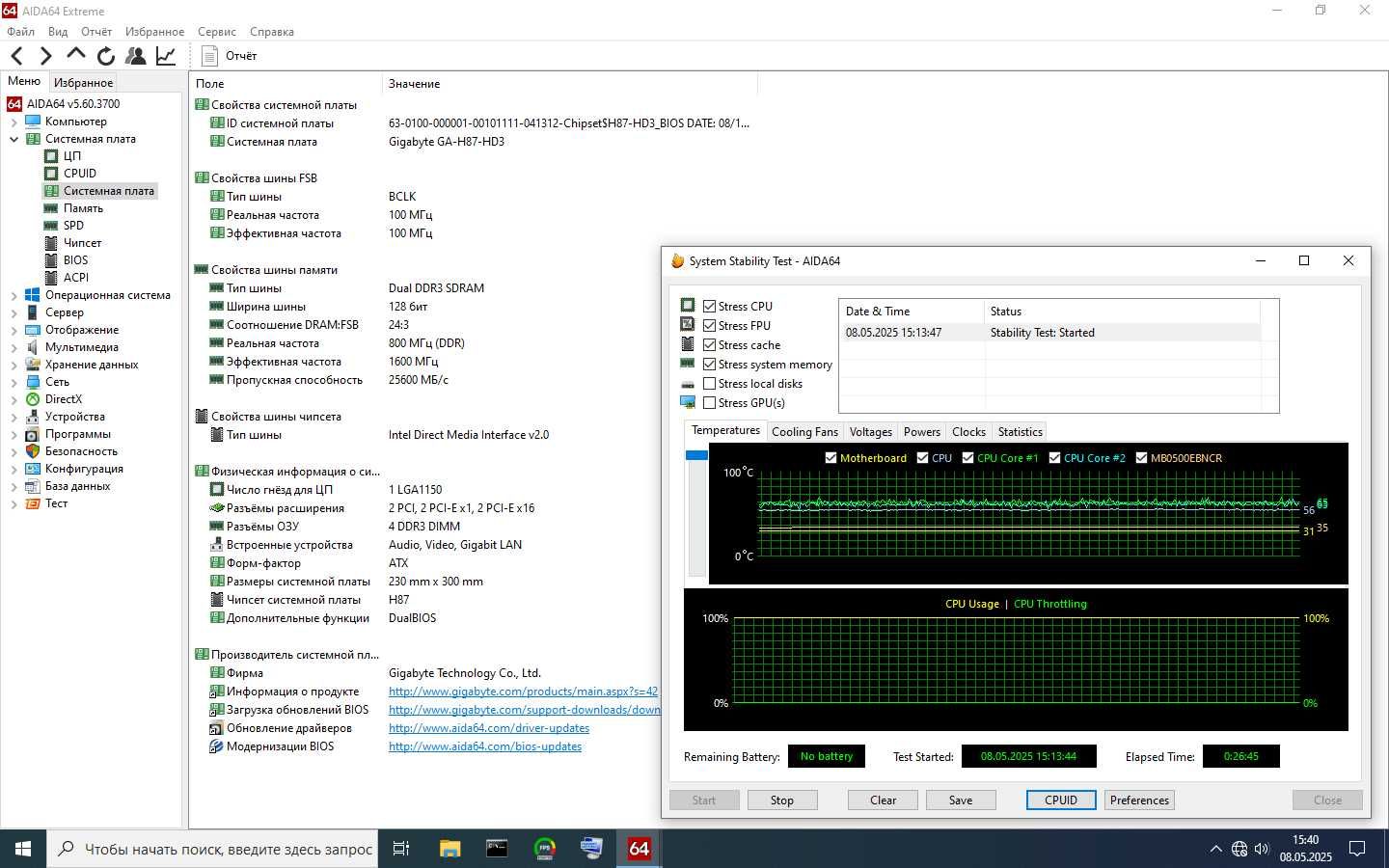Click the users icon in the toolbar
The width and height of the screenshot is (1389, 868).
pyautogui.click(x=136, y=56)
